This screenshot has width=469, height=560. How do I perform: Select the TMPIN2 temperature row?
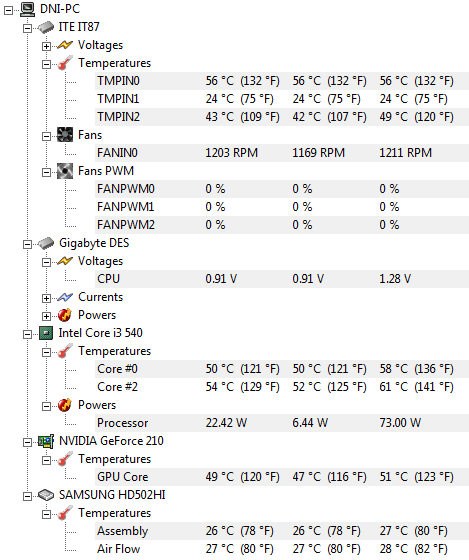(282, 117)
